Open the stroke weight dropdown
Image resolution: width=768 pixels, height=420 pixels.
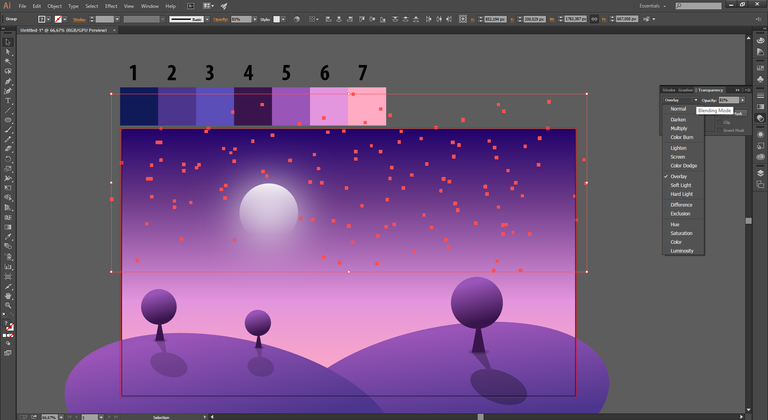click(x=117, y=19)
